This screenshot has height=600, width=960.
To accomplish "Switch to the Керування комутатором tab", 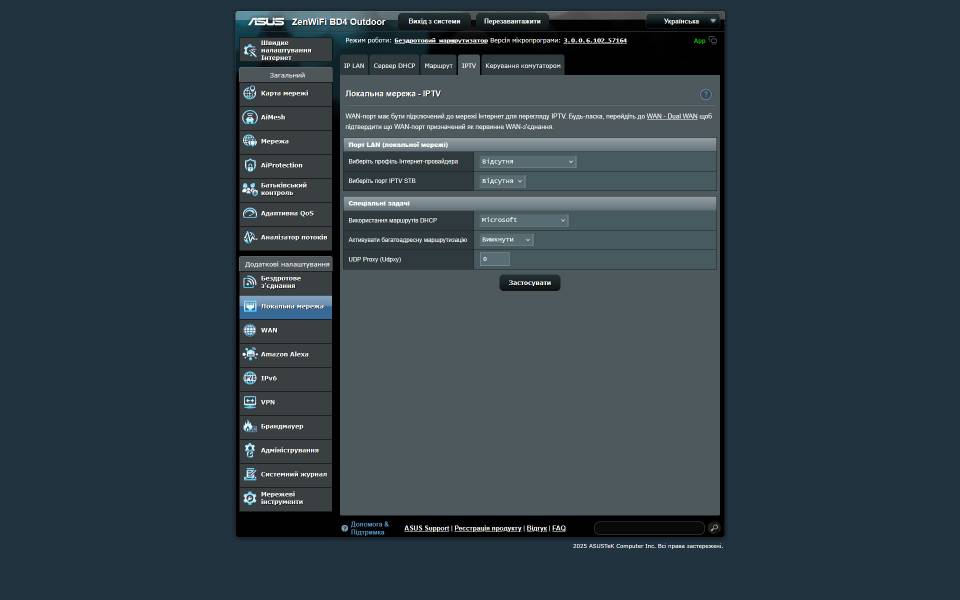I will click(523, 66).
